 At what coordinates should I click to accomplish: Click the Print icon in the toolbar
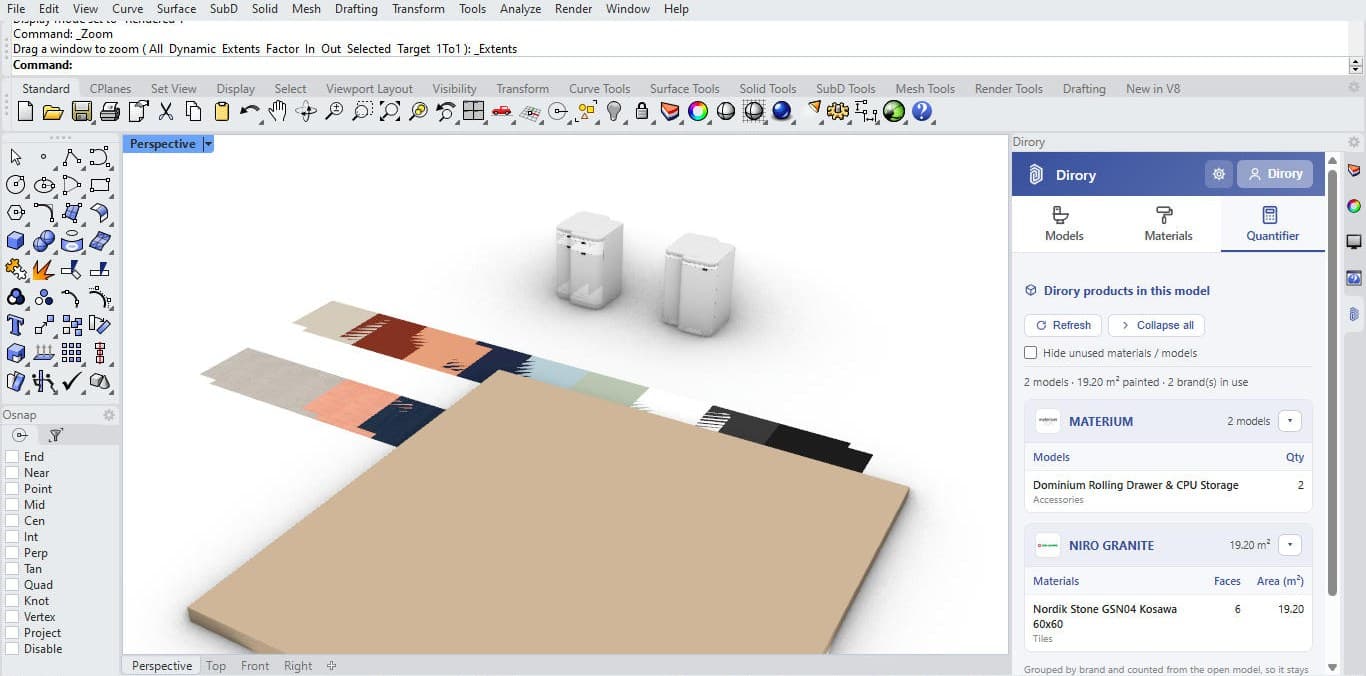[109, 112]
